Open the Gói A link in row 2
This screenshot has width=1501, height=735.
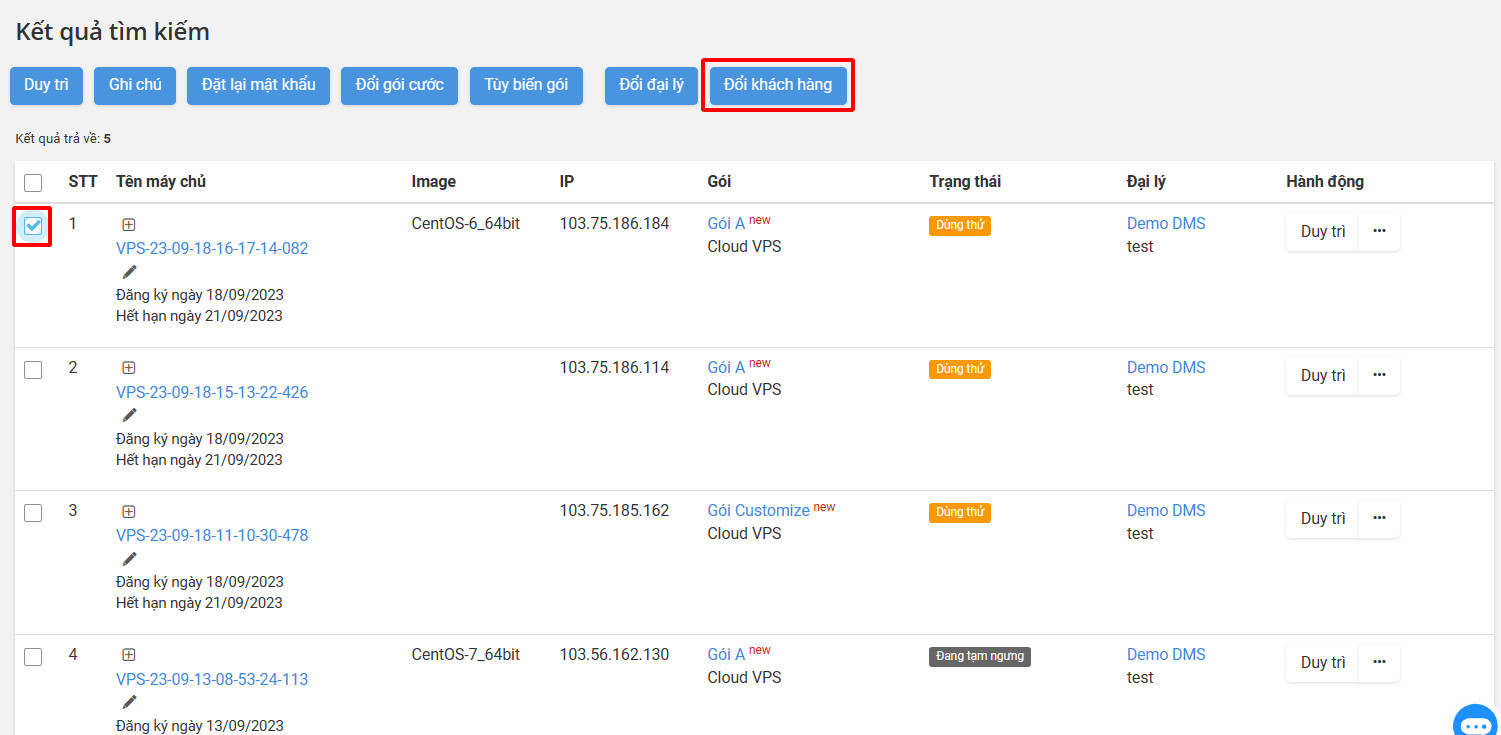tap(726, 367)
